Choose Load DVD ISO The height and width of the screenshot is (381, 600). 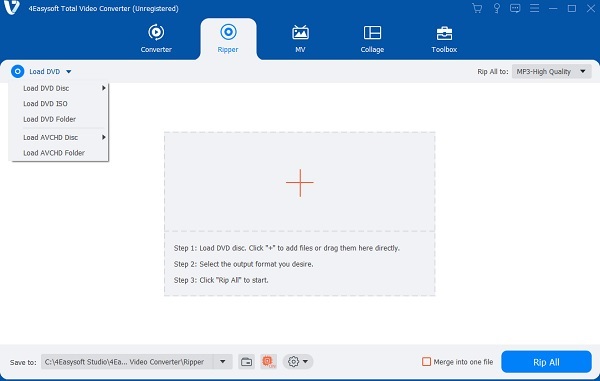(59, 104)
